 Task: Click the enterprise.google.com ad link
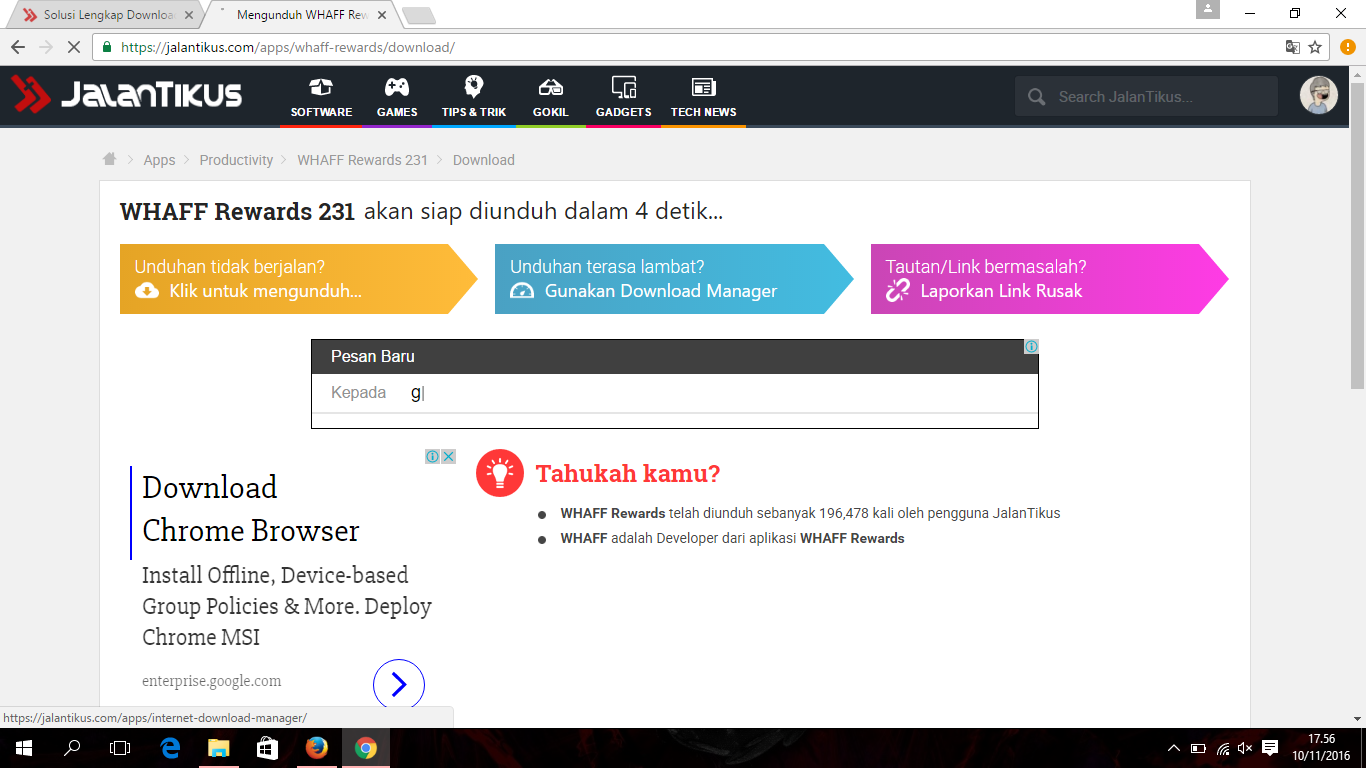pyautogui.click(x=212, y=681)
